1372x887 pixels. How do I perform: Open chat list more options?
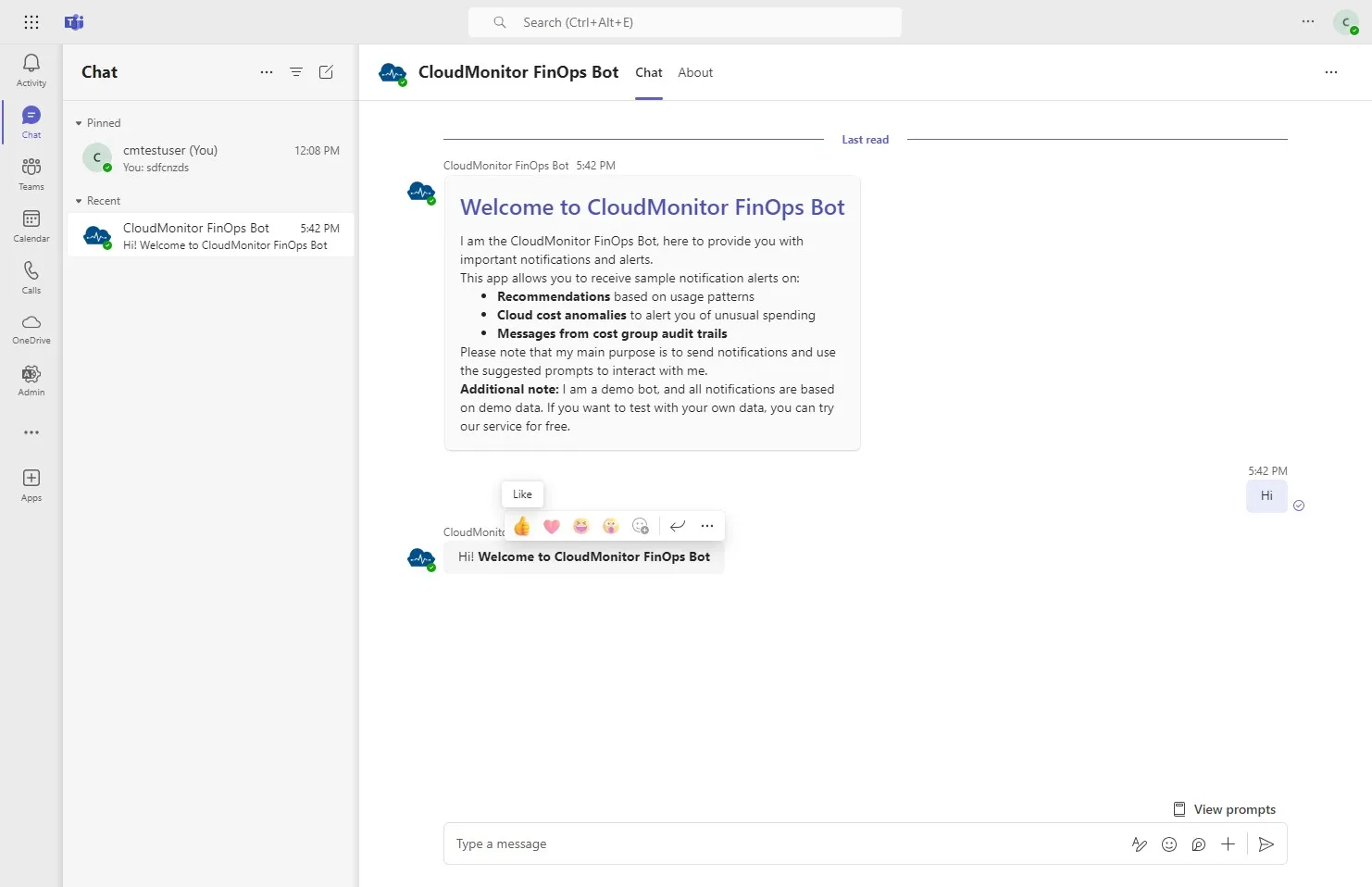[x=267, y=72]
